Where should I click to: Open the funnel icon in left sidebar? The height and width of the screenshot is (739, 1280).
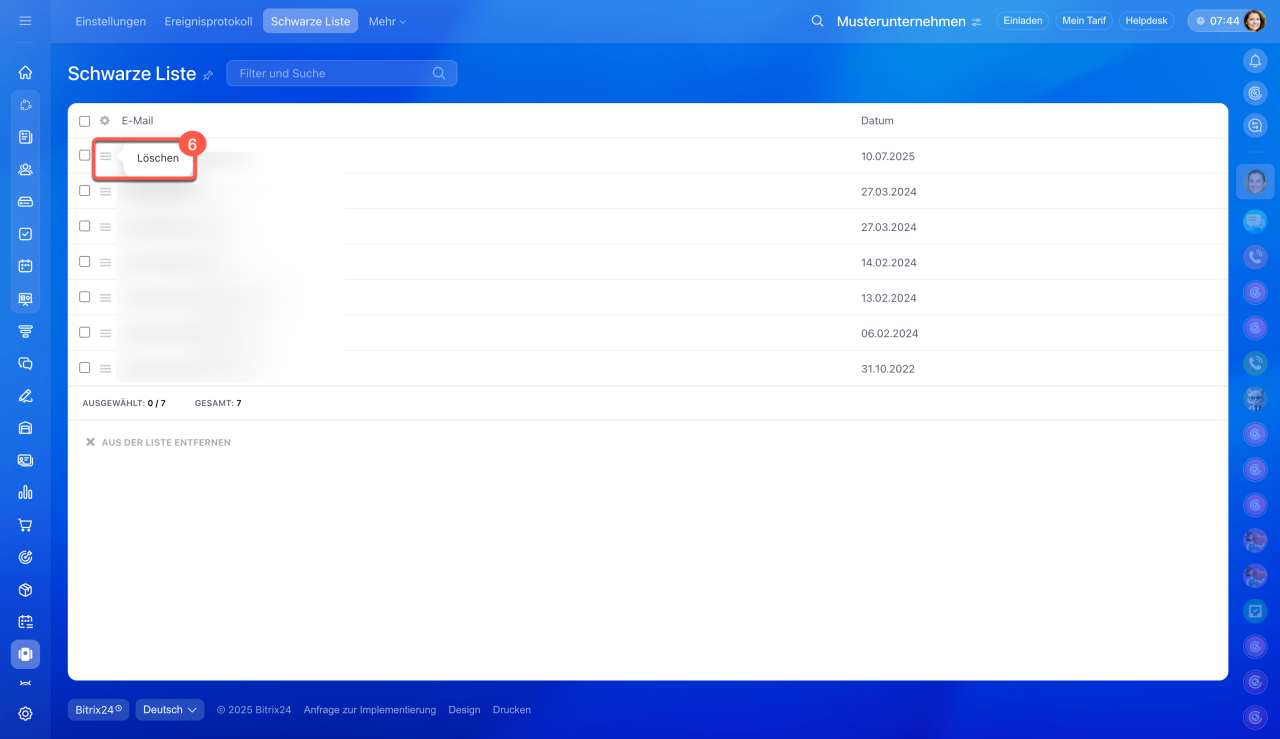[25, 331]
